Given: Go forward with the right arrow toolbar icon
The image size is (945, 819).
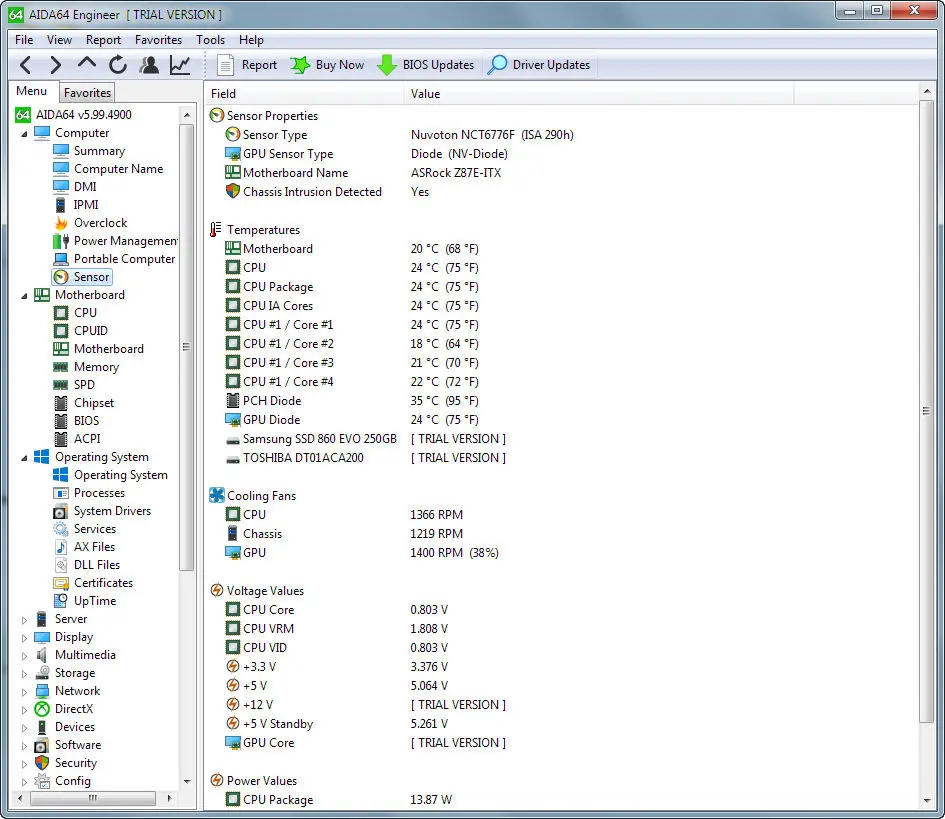Looking at the screenshot, I should point(55,64).
